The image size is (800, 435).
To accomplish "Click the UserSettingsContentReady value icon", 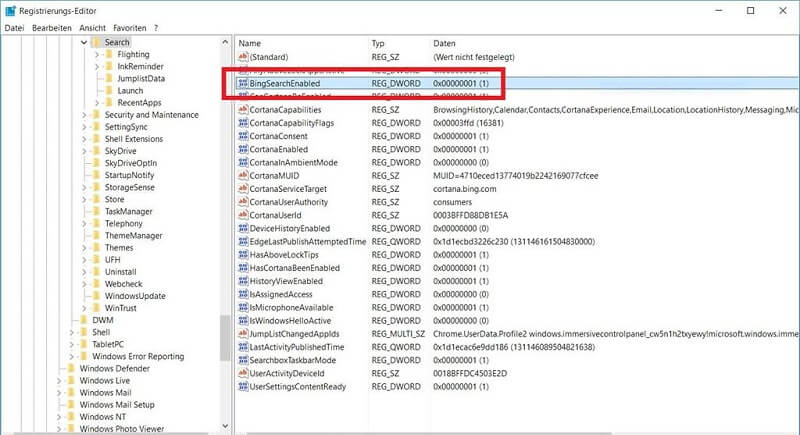I will [243, 387].
